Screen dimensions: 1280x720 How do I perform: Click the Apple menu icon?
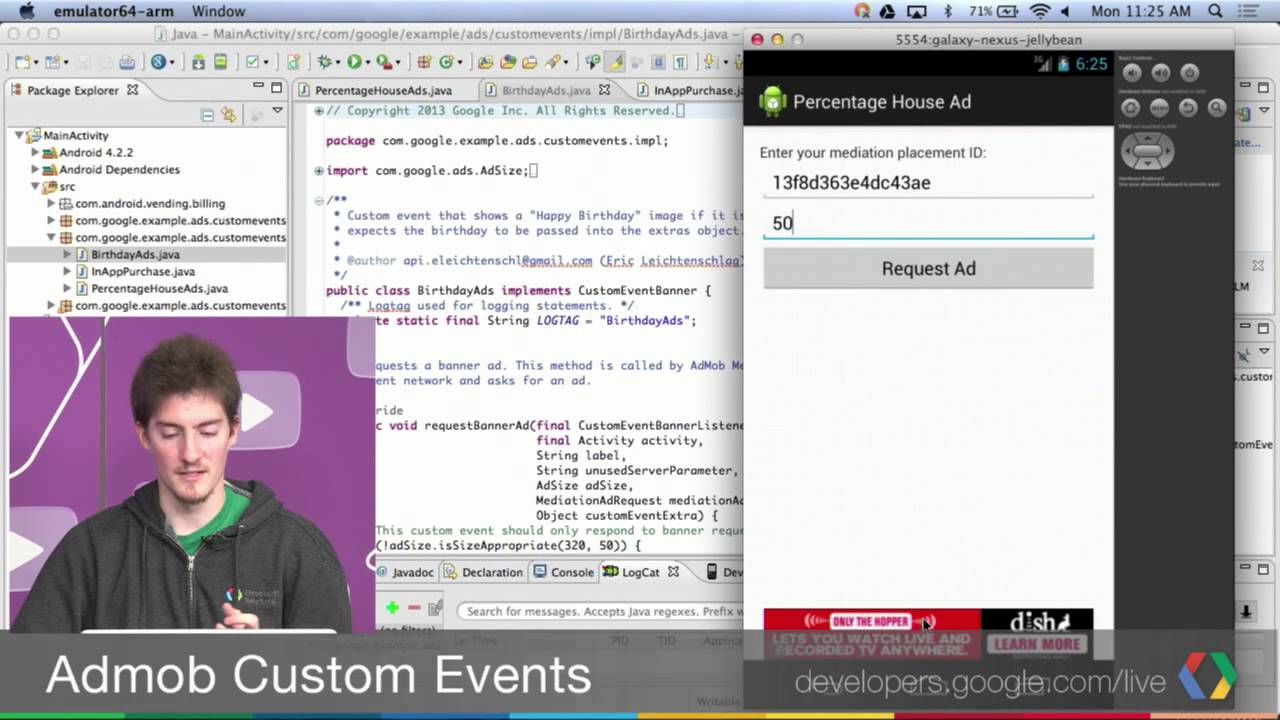click(x=26, y=11)
